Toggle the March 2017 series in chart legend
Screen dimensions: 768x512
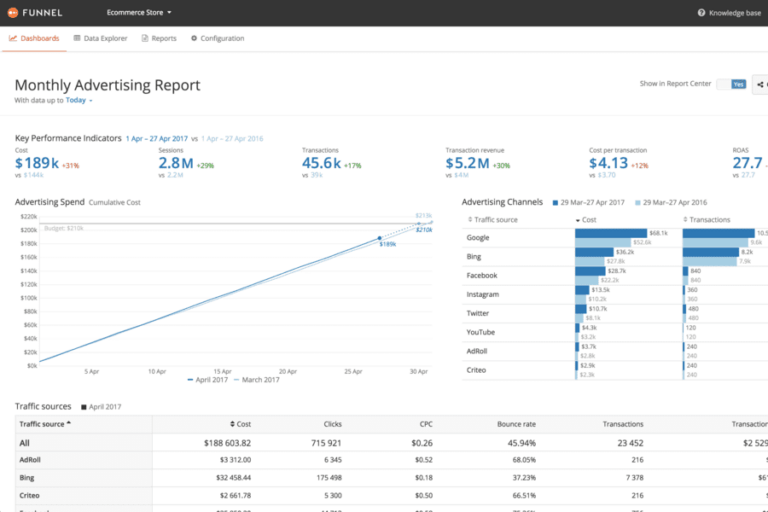pyautogui.click(x=258, y=380)
